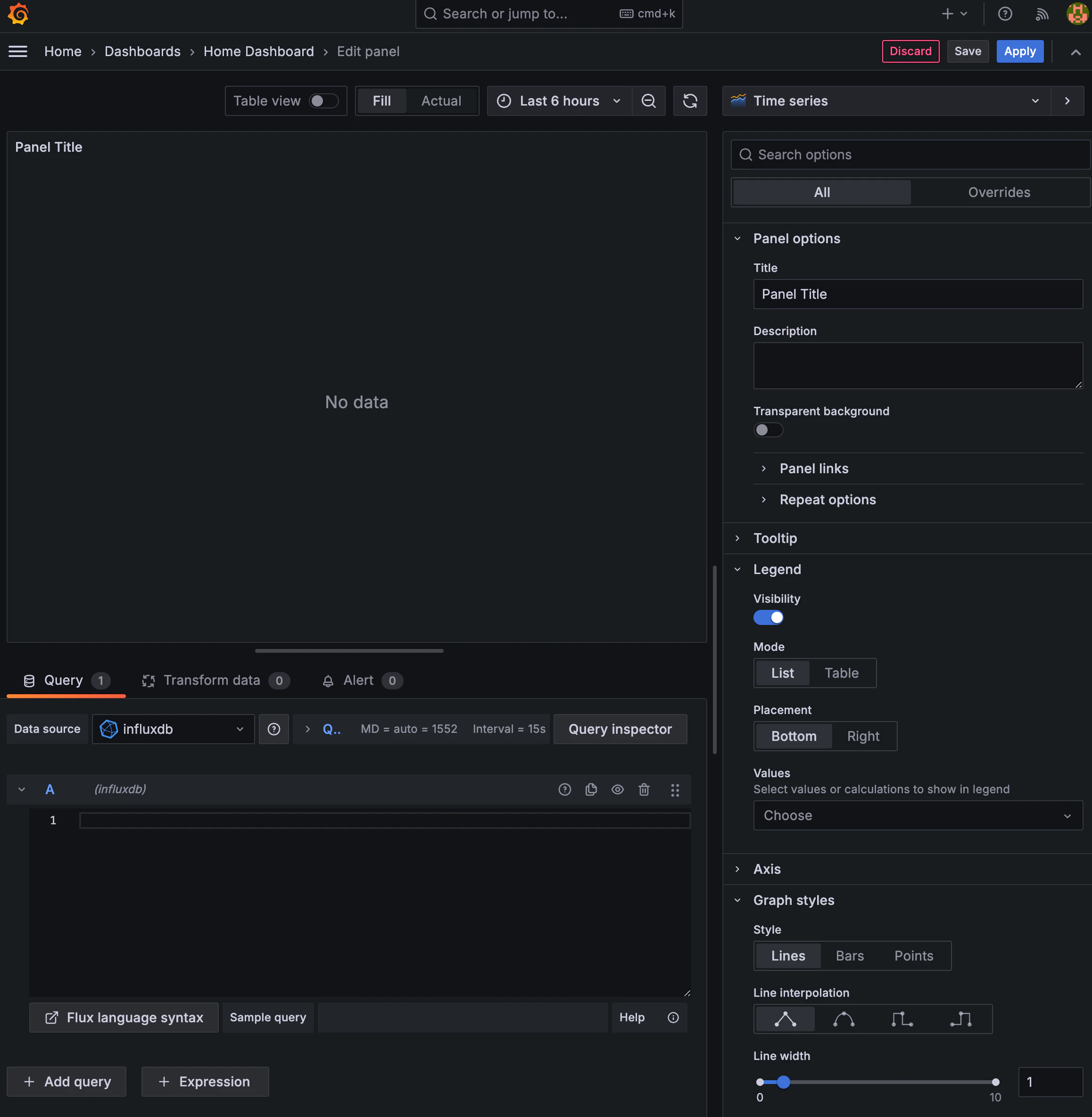Viewport: 1092px width, 1117px height.
Task: Open the news feed RSS icon
Action: click(x=1042, y=14)
